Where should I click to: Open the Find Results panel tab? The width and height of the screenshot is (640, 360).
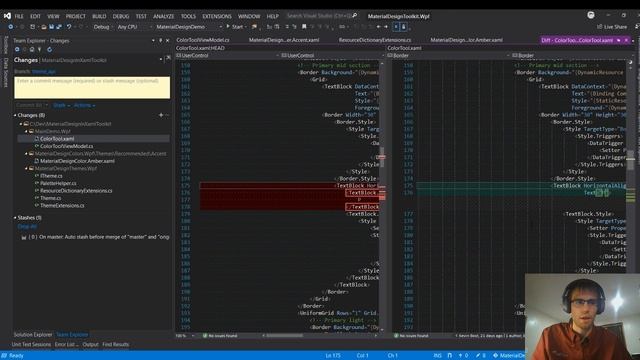pos(116,344)
